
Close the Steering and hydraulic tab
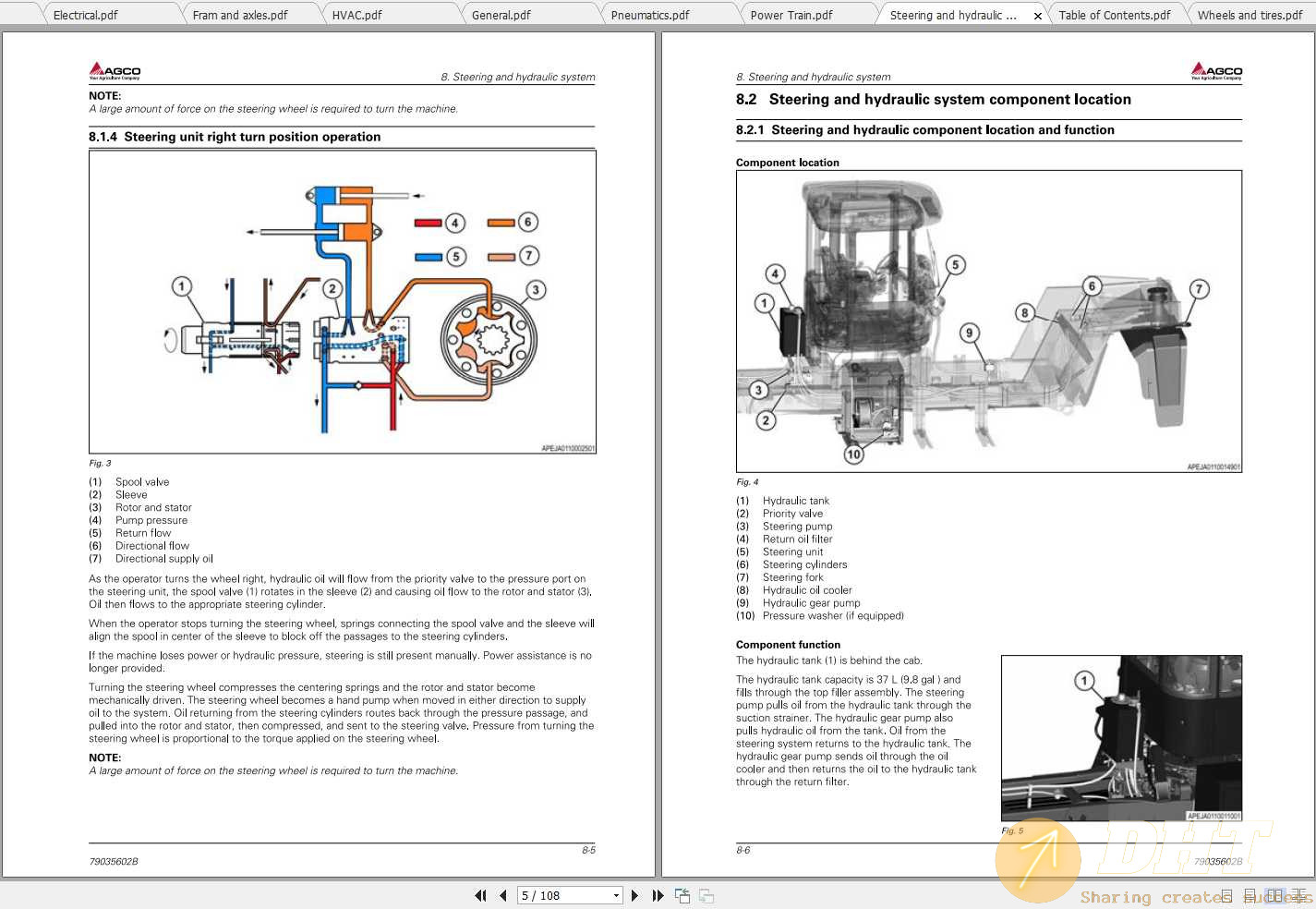click(1037, 16)
